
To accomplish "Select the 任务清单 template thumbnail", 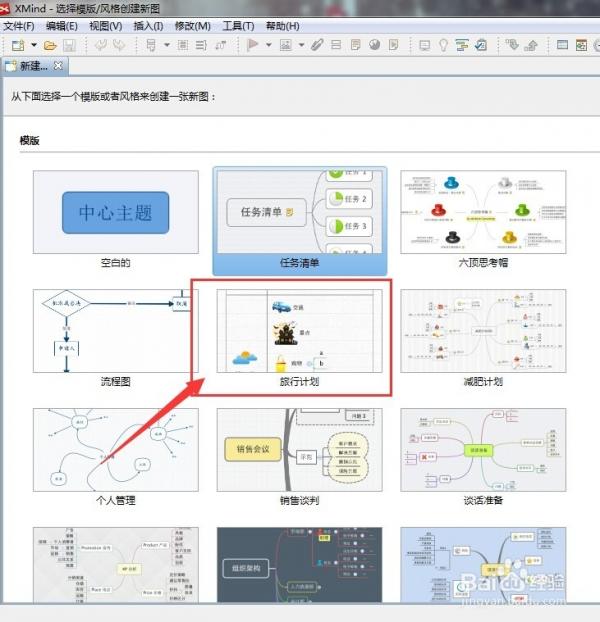I will pos(299,212).
